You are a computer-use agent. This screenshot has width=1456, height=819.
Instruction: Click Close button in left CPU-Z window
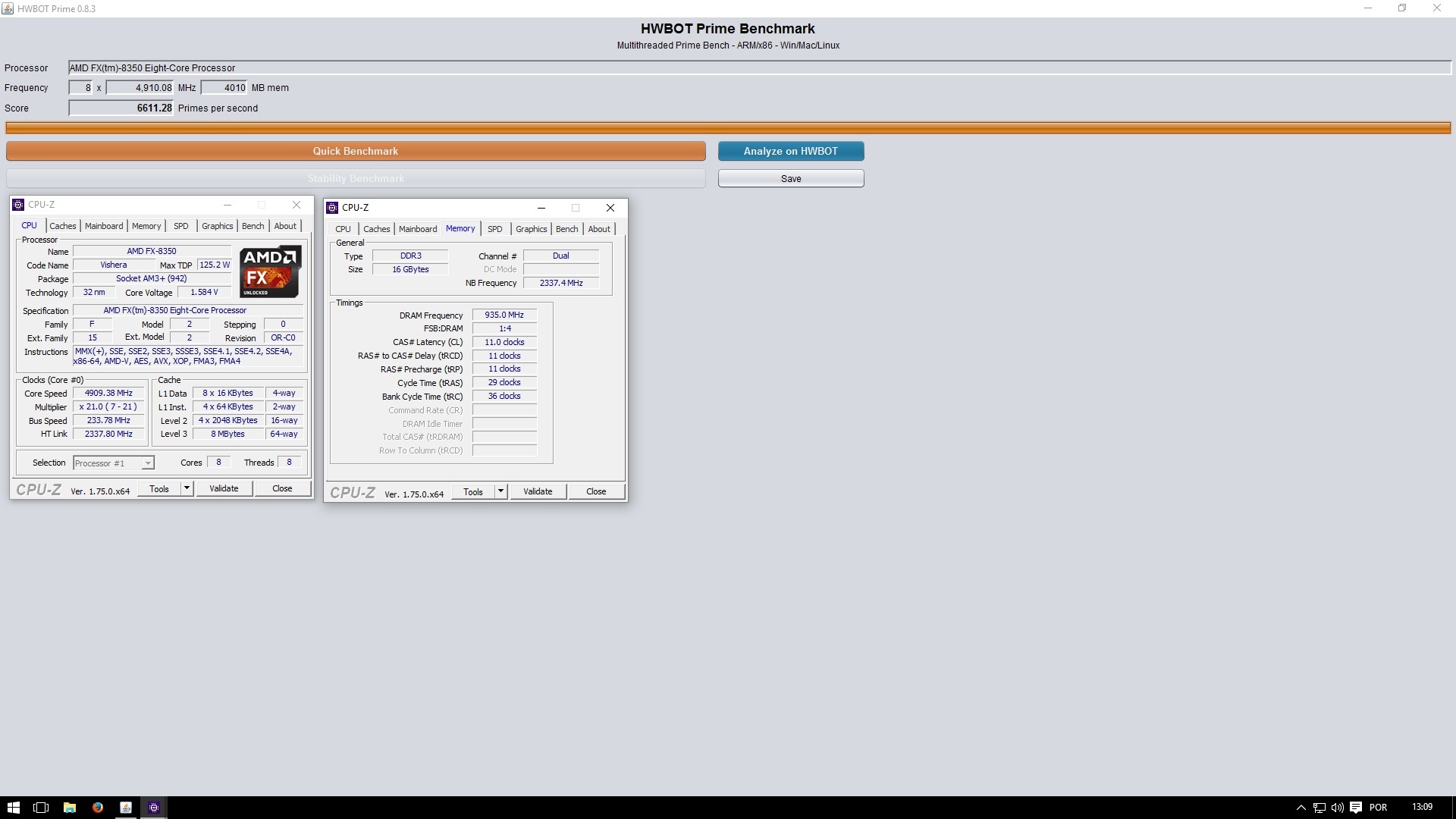(x=282, y=488)
